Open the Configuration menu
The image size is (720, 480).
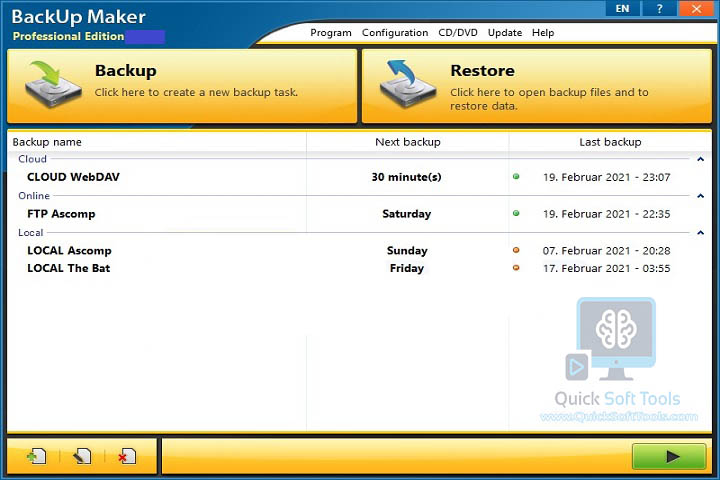[x=395, y=33]
